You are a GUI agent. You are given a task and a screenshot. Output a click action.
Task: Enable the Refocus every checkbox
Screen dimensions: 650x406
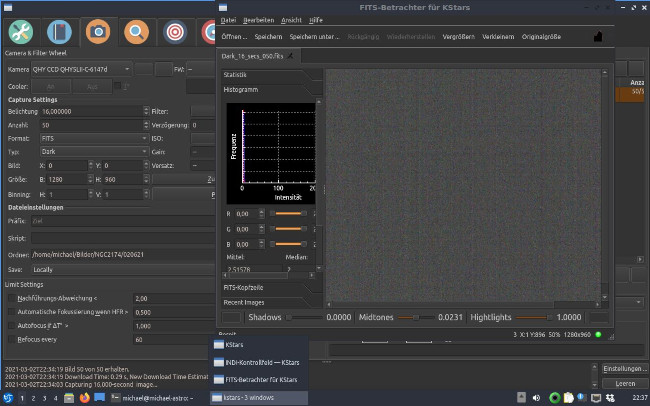click(x=12, y=340)
